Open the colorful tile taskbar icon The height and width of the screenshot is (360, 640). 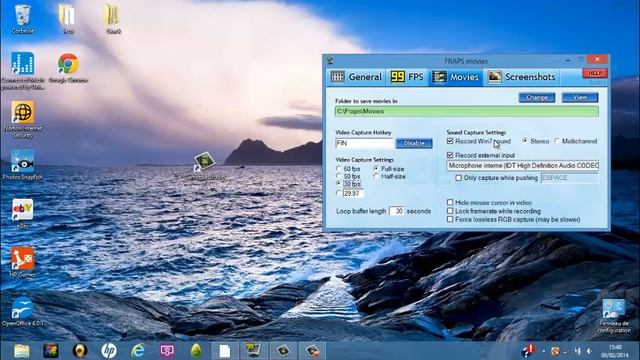click(x=51, y=351)
